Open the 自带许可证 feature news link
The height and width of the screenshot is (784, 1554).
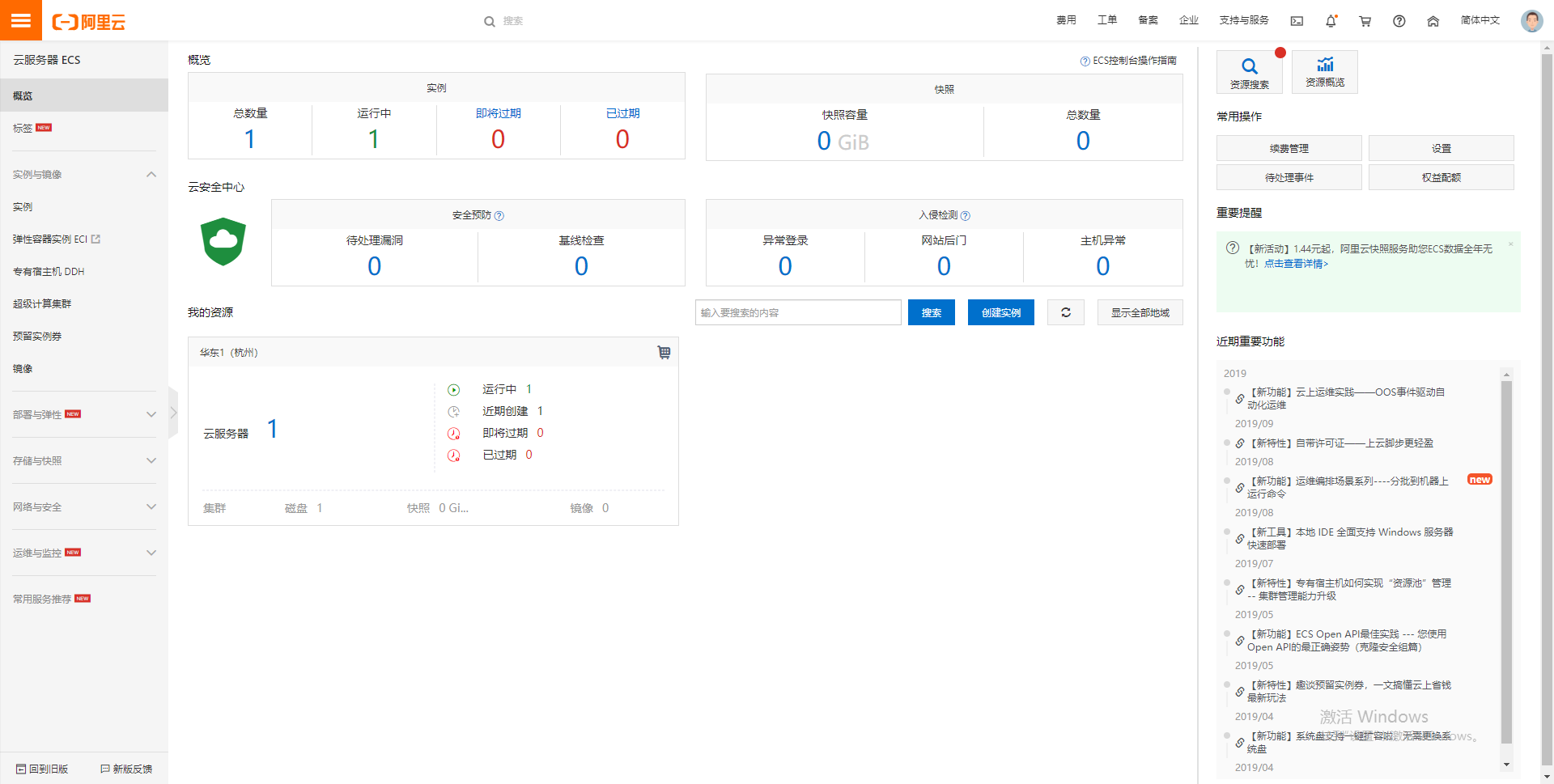pos(1342,443)
